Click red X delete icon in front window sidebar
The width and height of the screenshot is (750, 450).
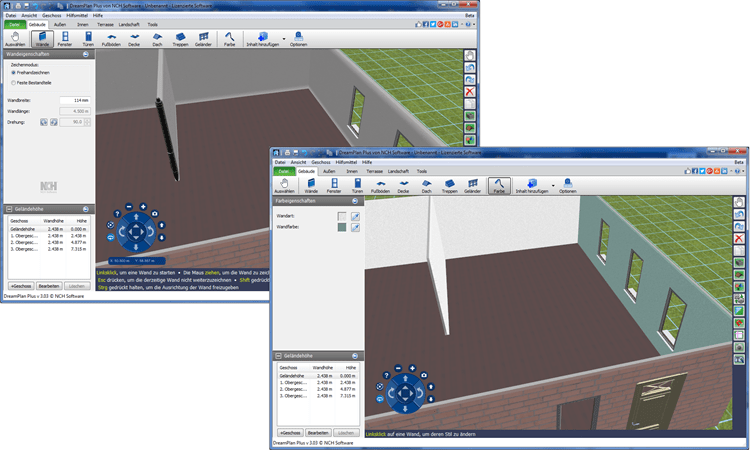[x=739, y=238]
